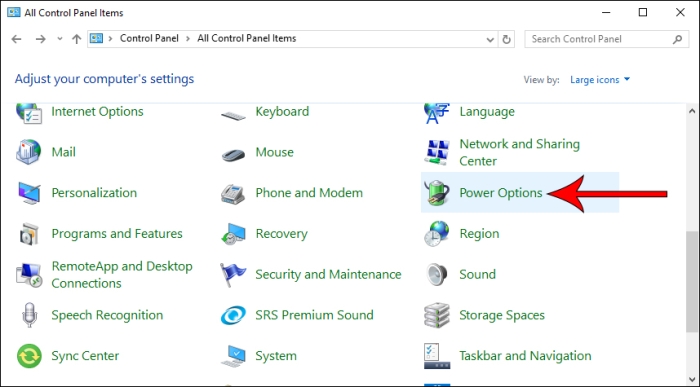Open the Phone and Modem icon
Image resolution: width=700 pixels, height=387 pixels.
(233, 194)
